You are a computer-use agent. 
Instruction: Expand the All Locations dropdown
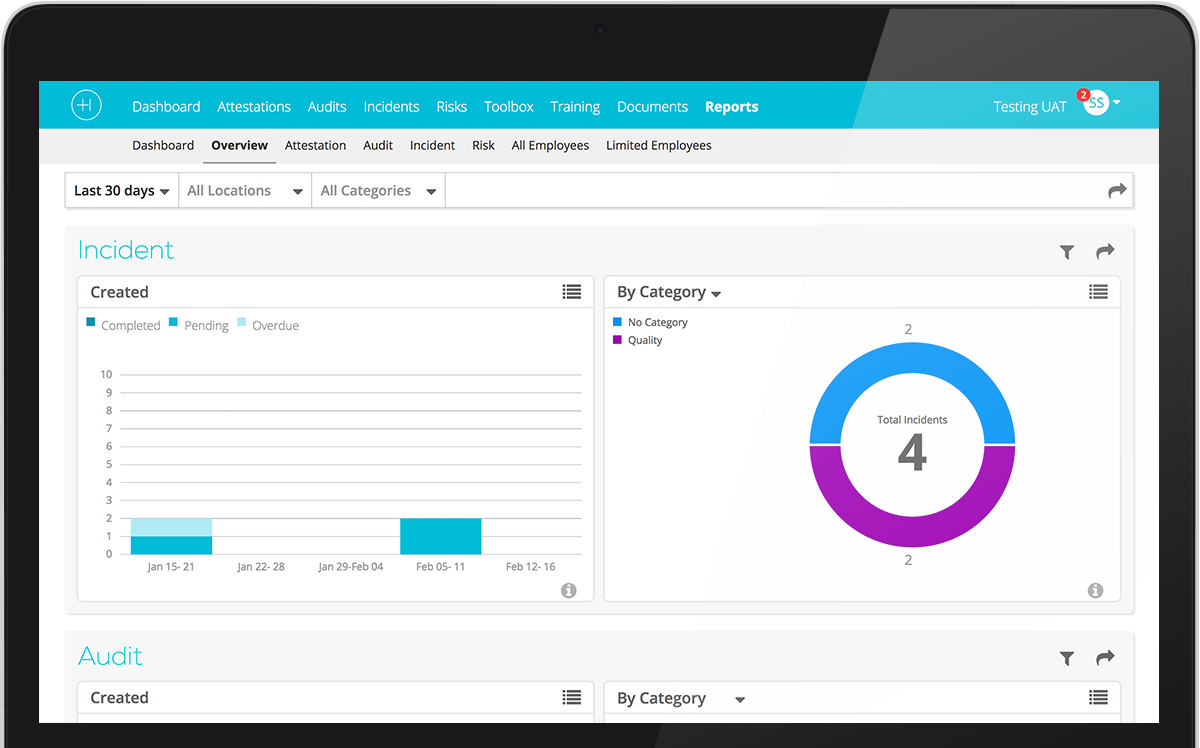[x=244, y=190]
